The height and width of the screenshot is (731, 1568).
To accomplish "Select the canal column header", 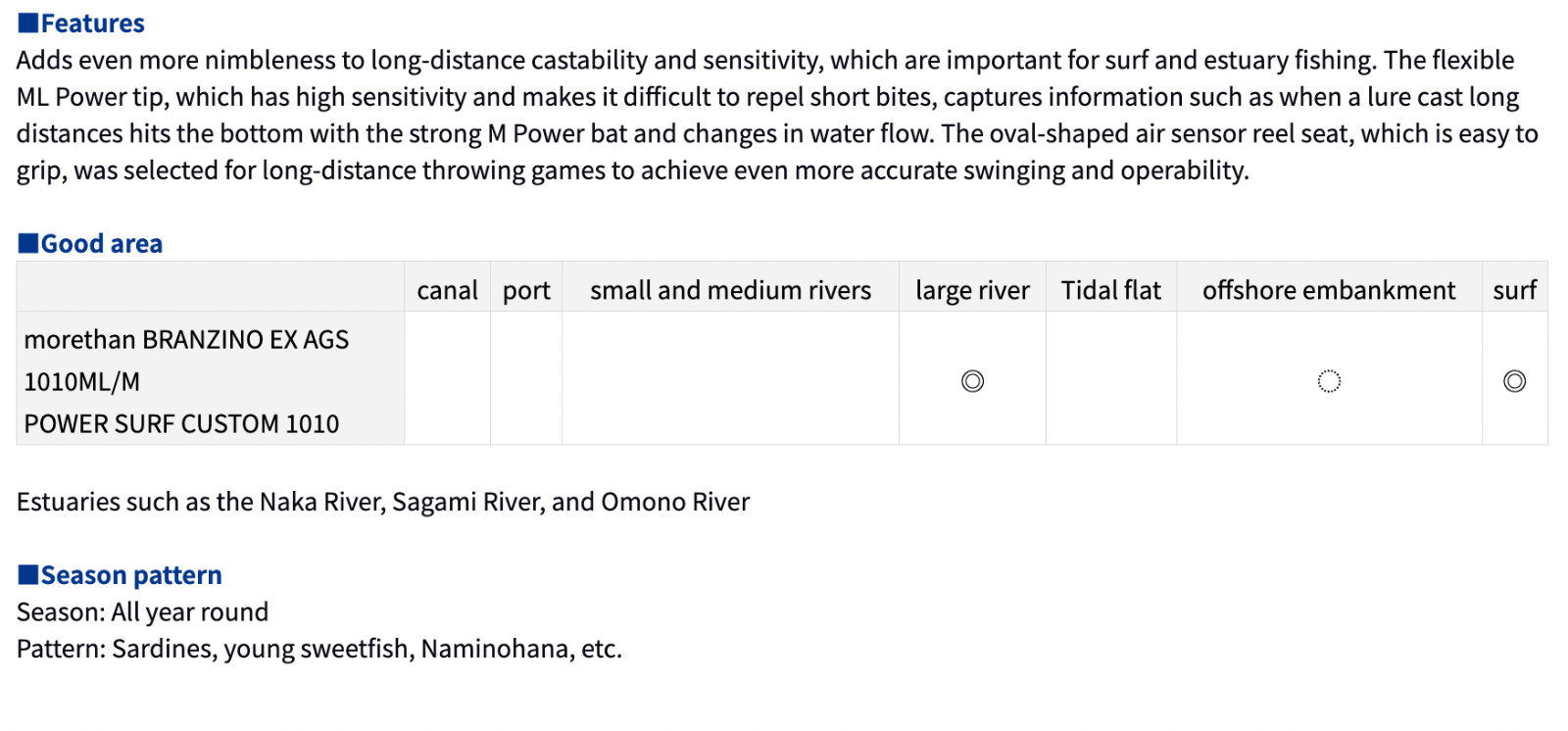I will tap(447, 290).
